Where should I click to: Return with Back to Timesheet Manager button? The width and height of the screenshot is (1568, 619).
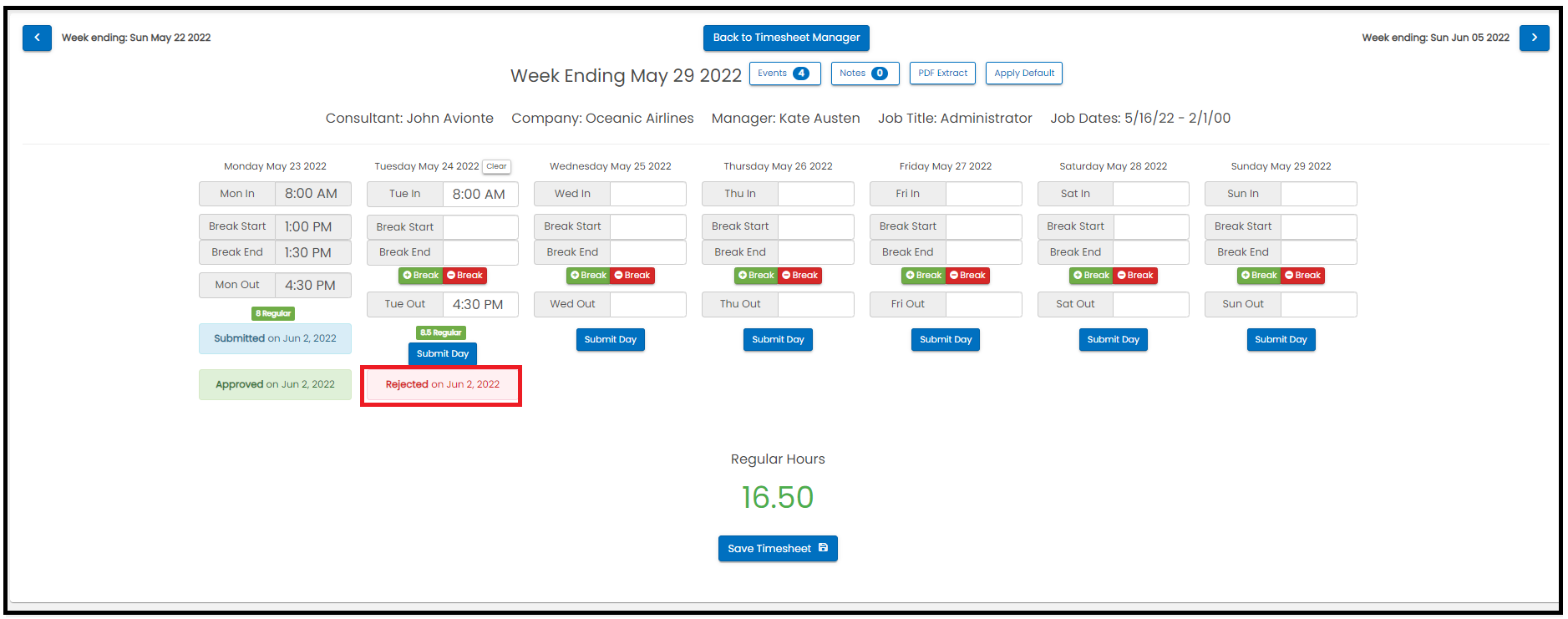point(786,38)
